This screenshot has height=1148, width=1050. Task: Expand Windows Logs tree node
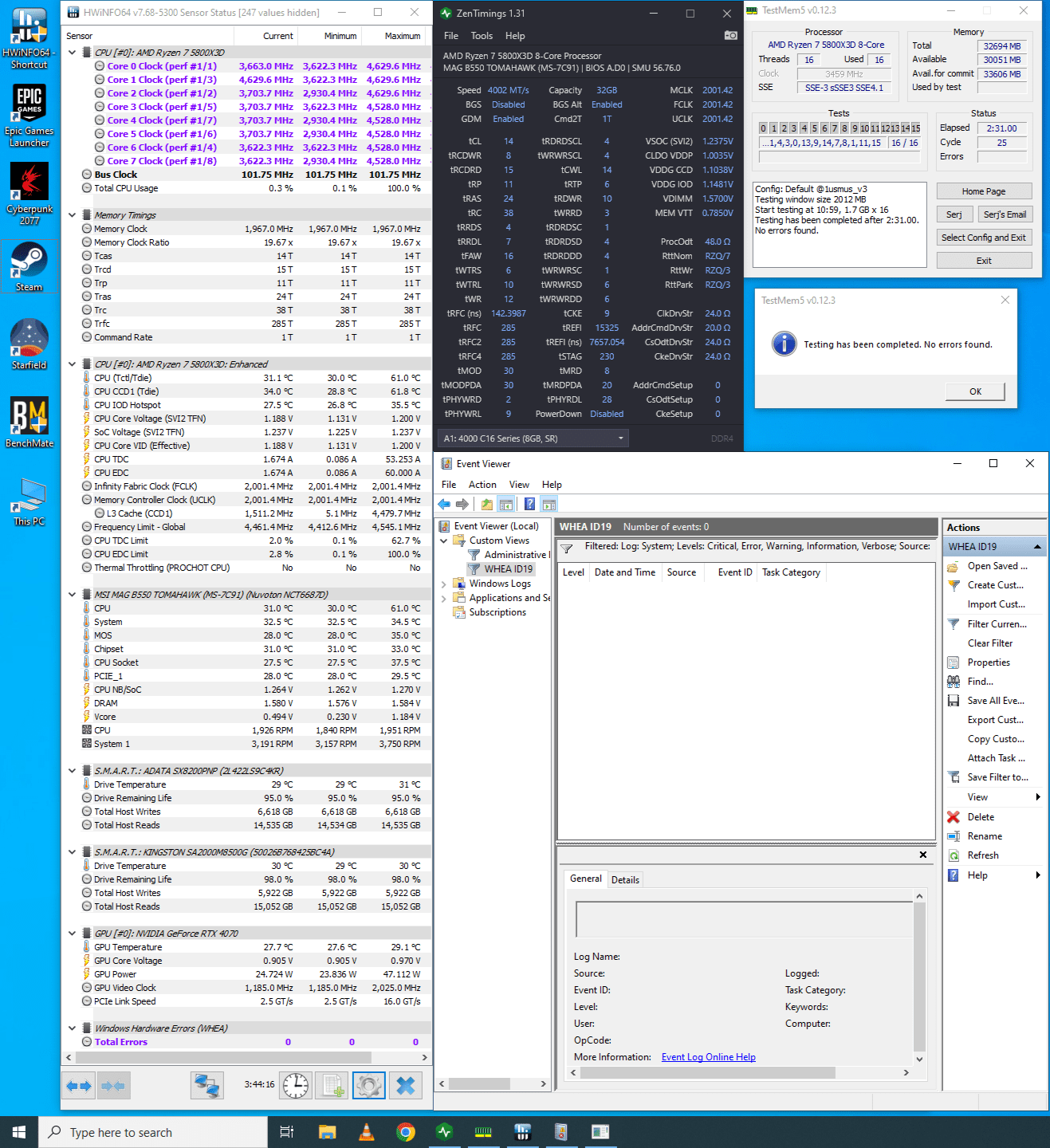pyautogui.click(x=444, y=584)
